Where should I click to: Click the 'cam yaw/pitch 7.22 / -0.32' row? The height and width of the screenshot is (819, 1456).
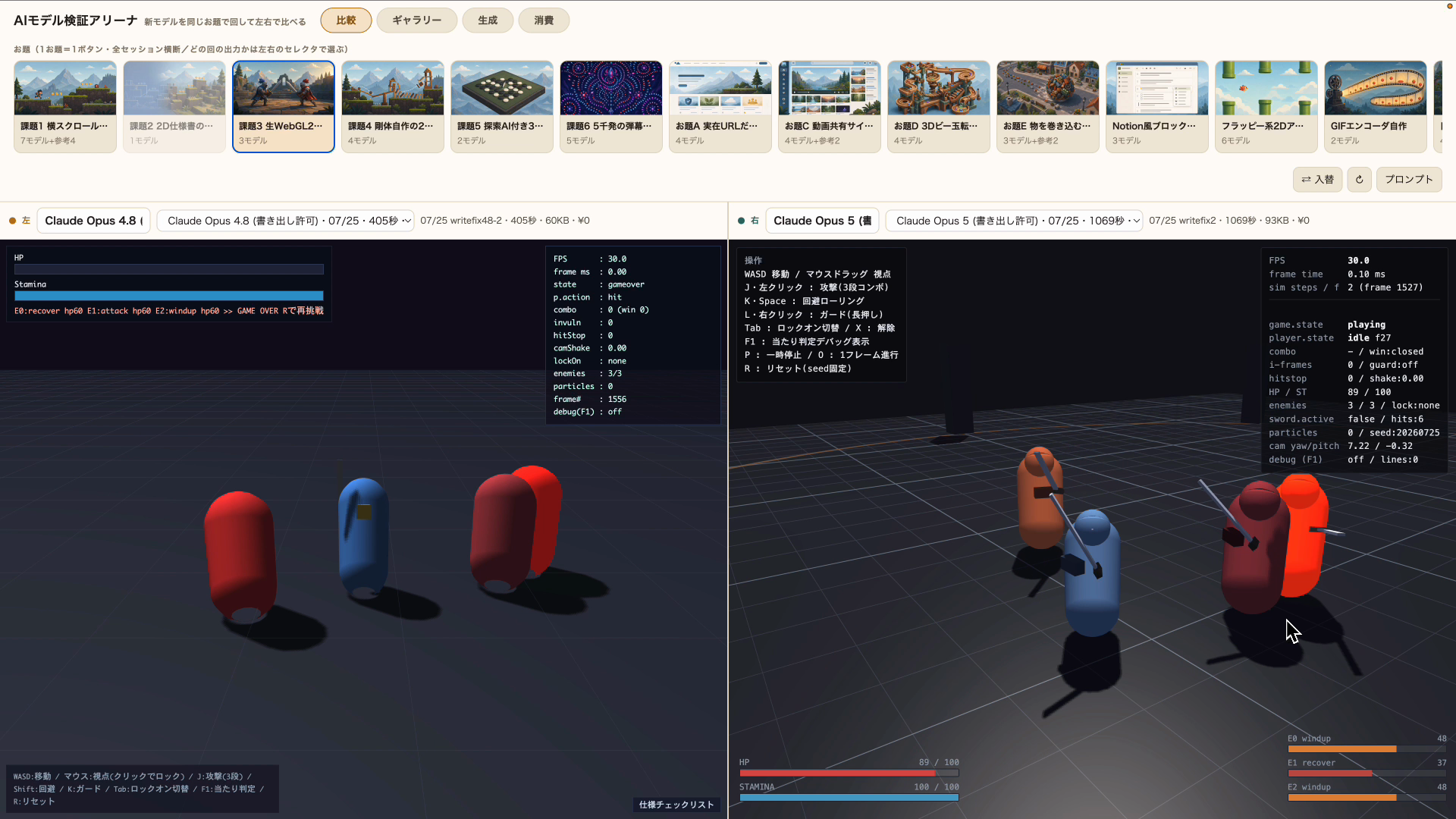[x=1341, y=446]
